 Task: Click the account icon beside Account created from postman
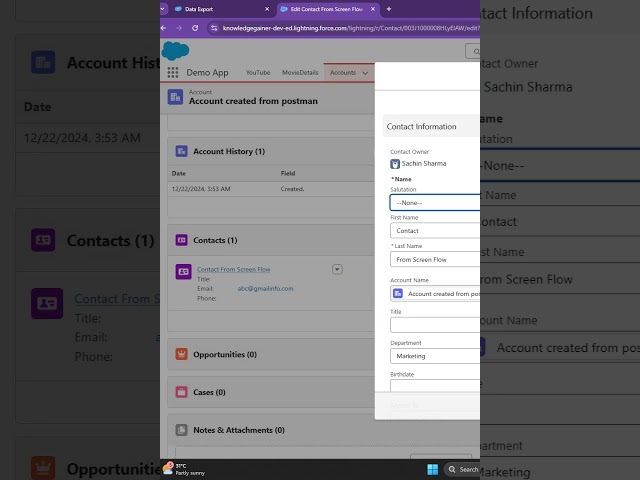(x=175, y=97)
